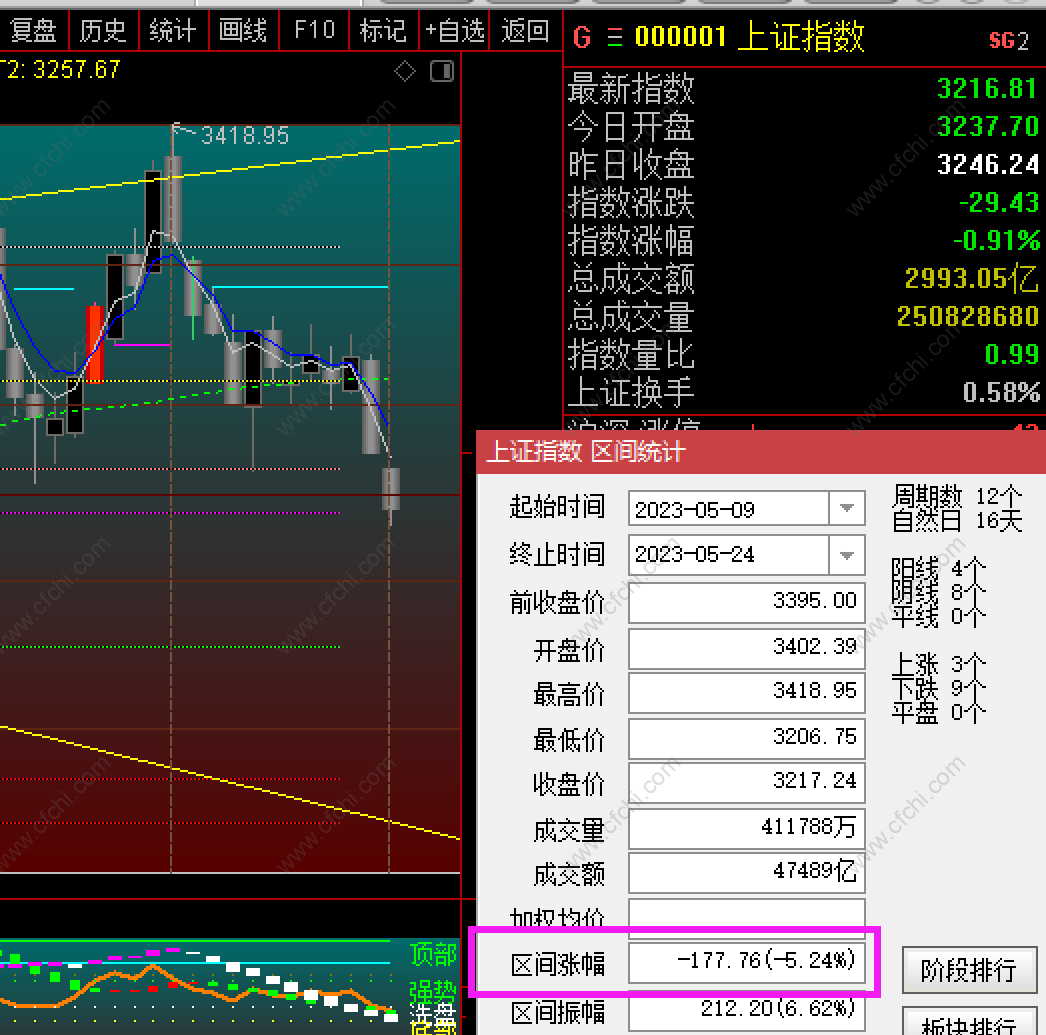This screenshot has width=1046, height=1035.
Task: Select the 画线 drawing tool tab
Action: click(243, 31)
